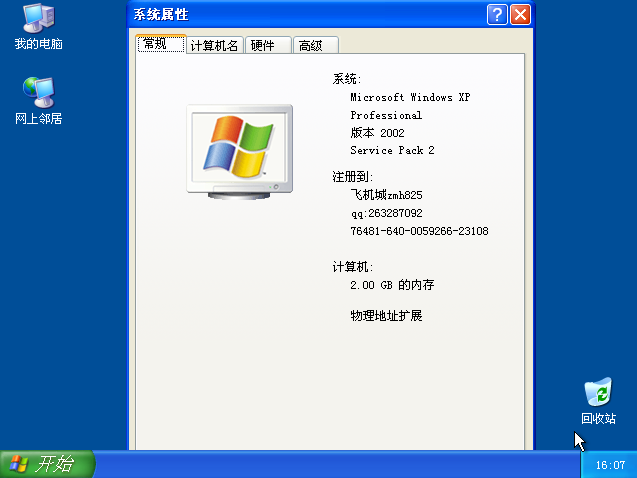Click the 飞机城zmh825 registered name
Screen dimensions: 637x478
click(386, 195)
